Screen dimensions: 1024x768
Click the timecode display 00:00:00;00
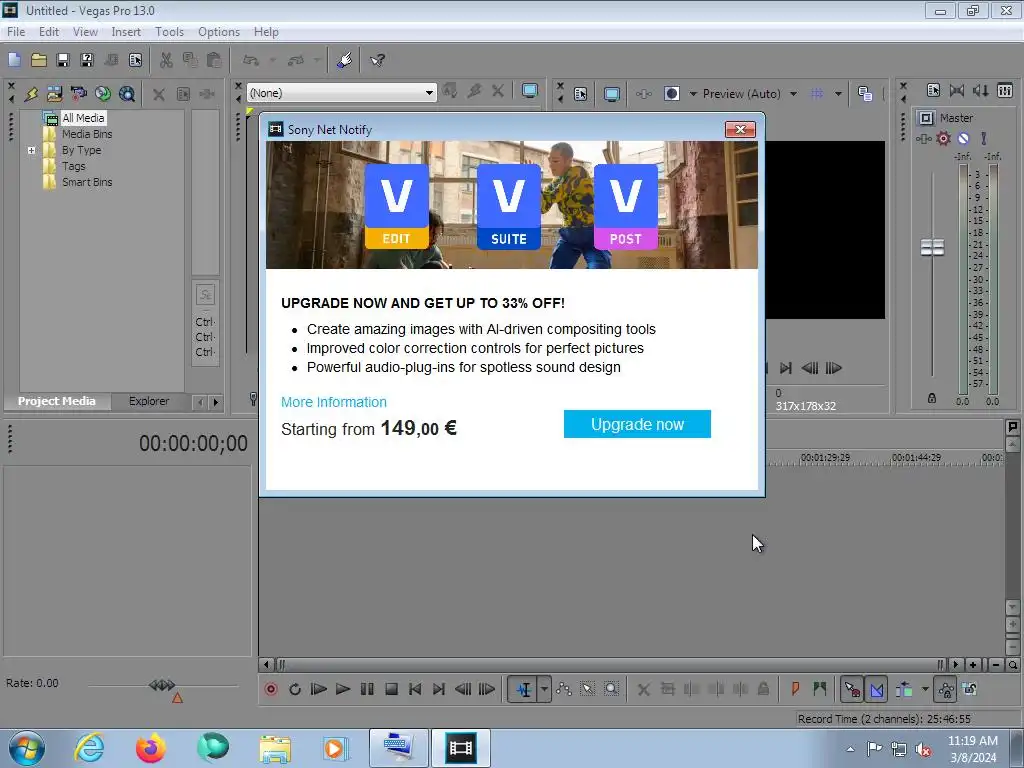(193, 443)
